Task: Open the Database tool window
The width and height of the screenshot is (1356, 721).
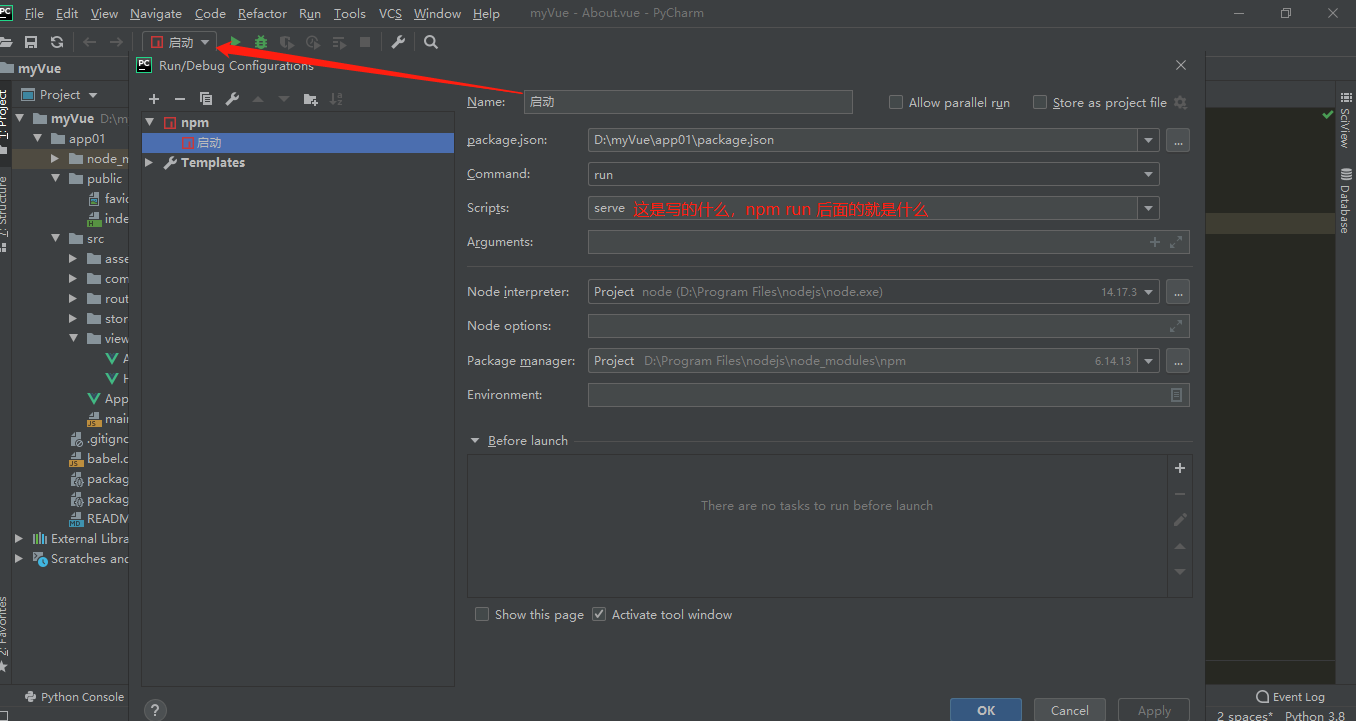Action: click(x=1345, y=201)
